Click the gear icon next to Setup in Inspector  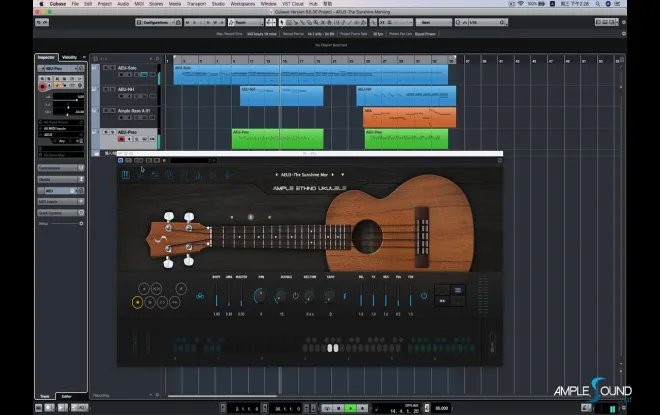[81, 223]
